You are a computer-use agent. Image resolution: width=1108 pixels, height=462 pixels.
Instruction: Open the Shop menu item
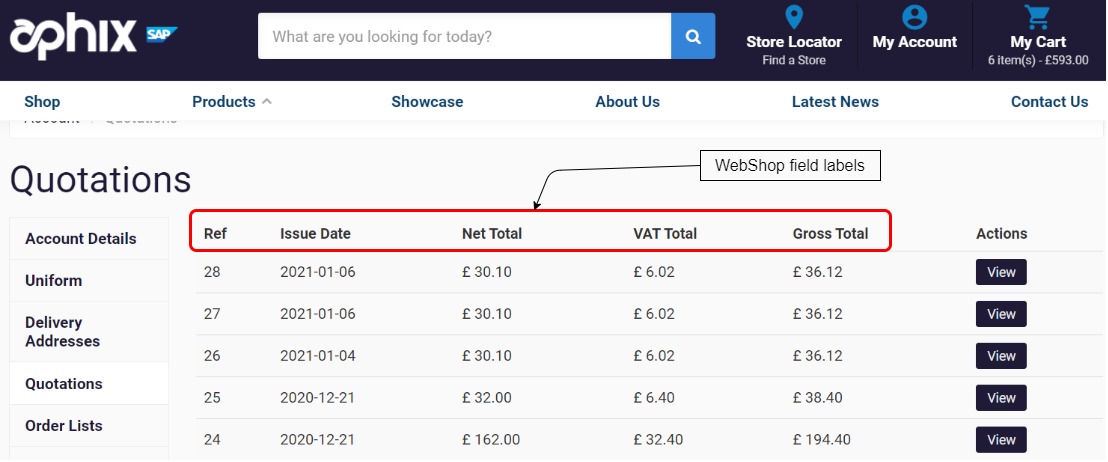click(42, 102)
